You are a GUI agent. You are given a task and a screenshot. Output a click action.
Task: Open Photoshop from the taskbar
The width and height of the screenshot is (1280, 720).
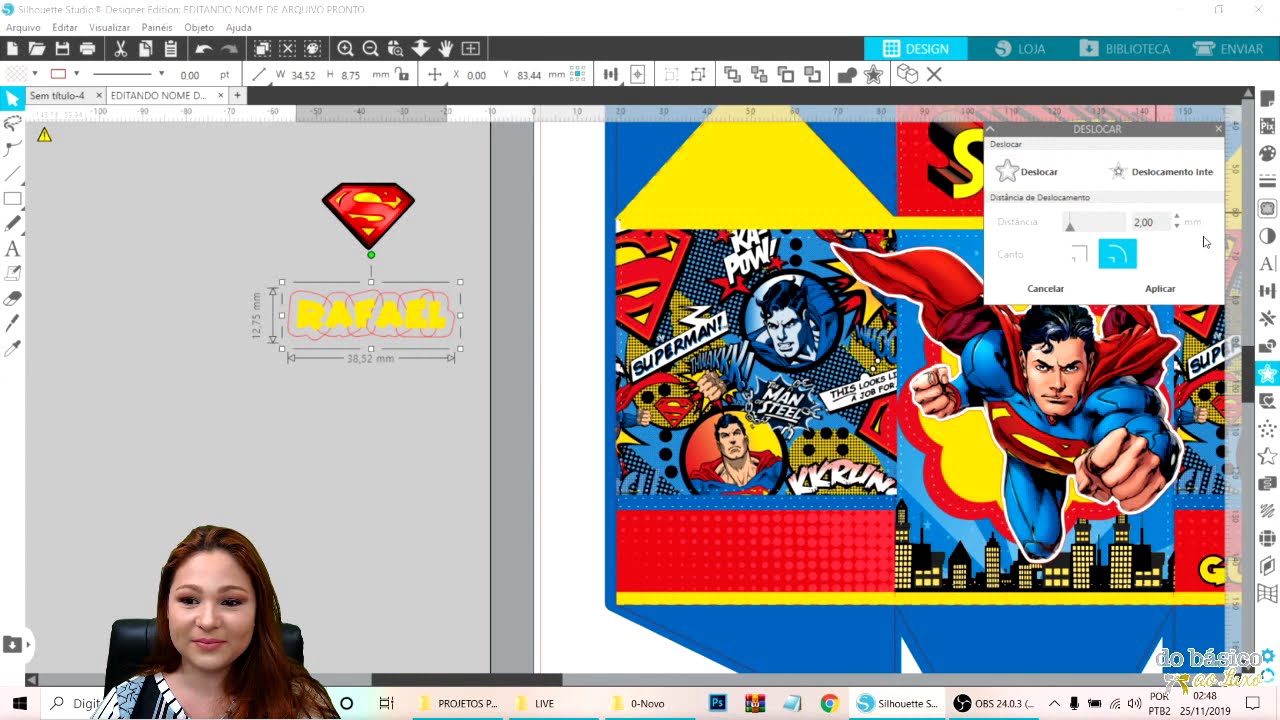coord(717,703)
